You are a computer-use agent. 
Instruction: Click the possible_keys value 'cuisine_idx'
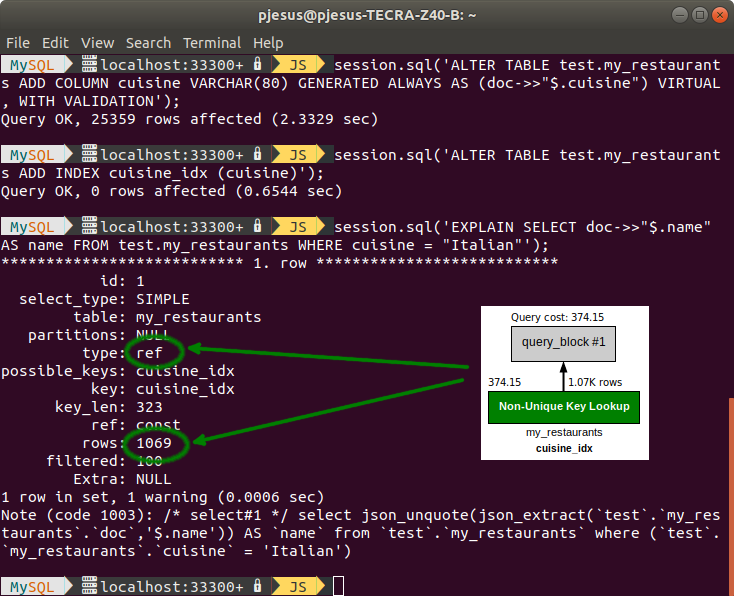(x=185, y=371)
